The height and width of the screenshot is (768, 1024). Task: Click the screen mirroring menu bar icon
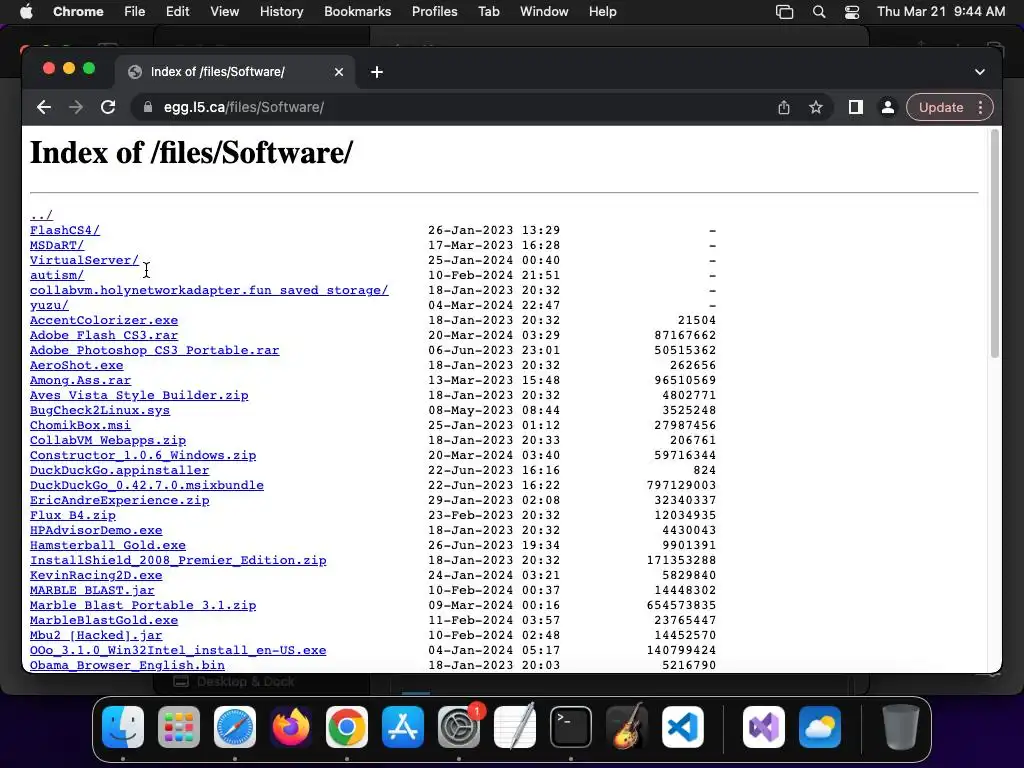coord(784,11)
